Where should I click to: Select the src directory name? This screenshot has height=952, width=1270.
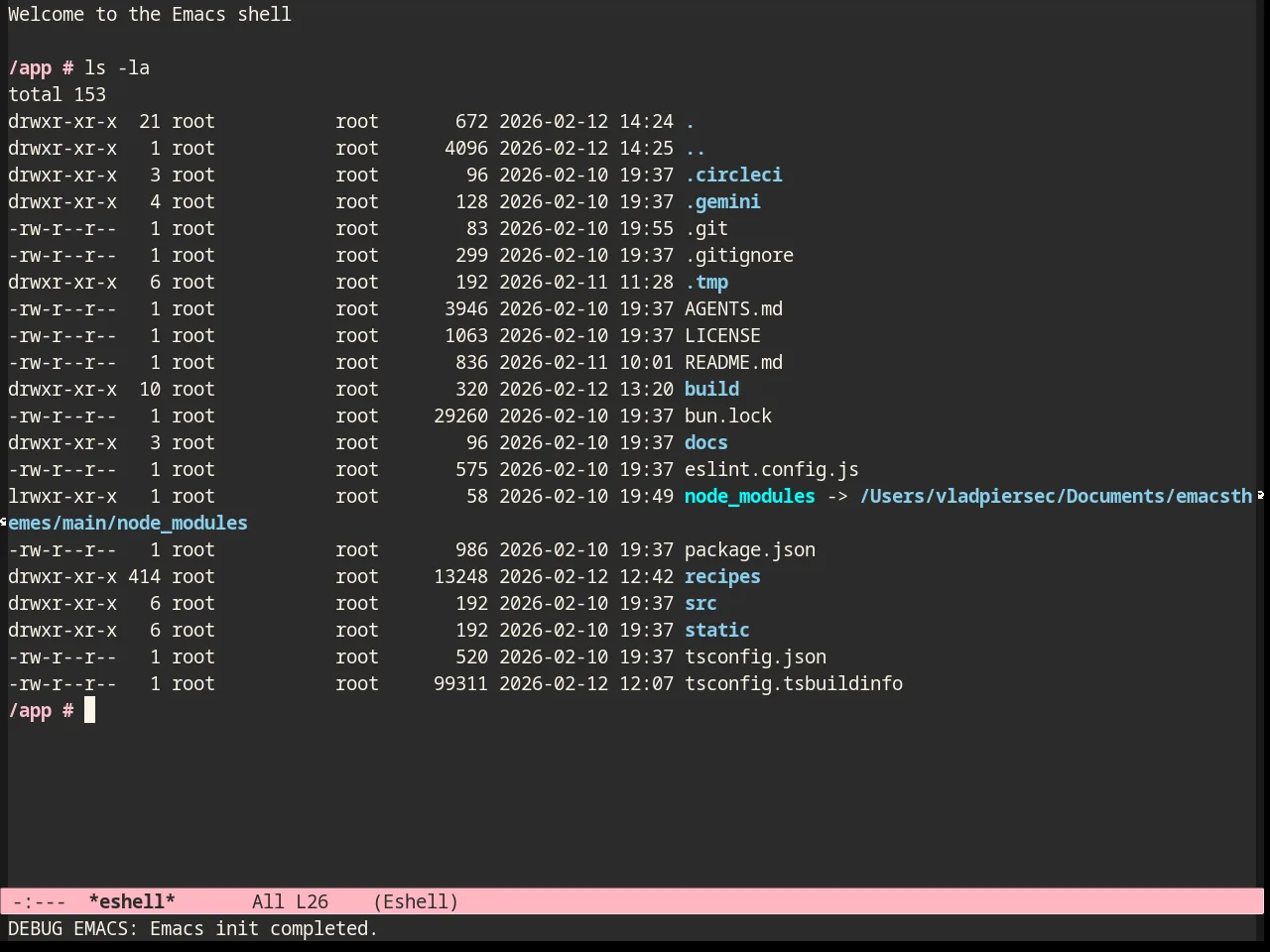pyautogui.click(x=700, y=603)
